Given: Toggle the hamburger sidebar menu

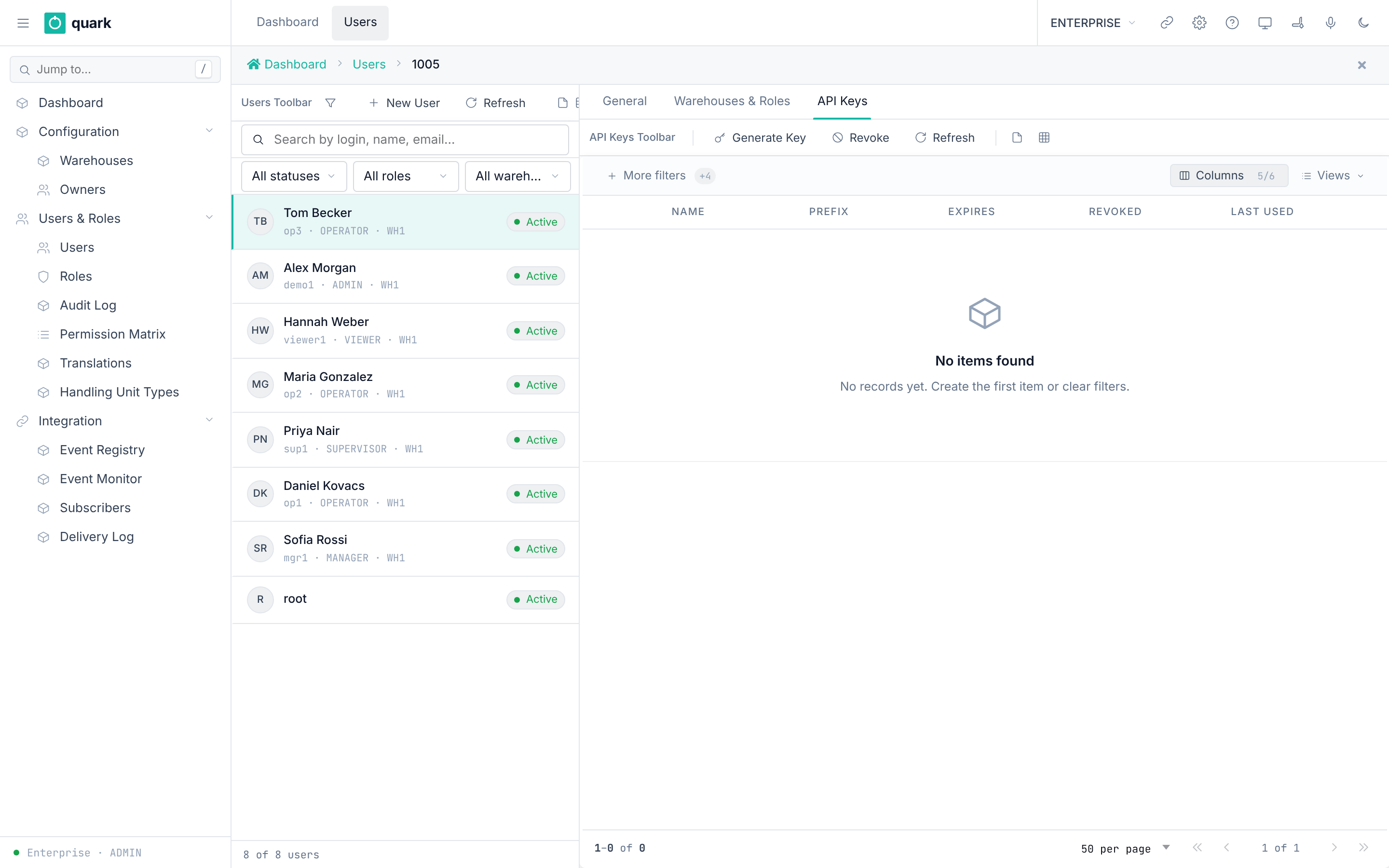Looking at the screenshot, I should [x=23, y=23].
